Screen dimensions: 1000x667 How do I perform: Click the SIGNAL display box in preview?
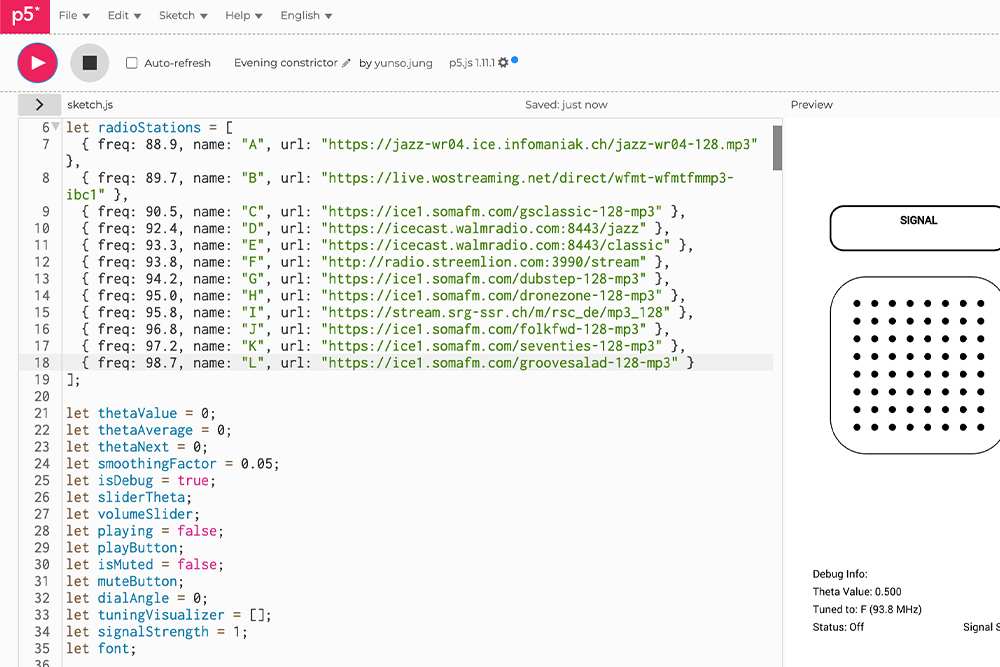[915, 228]
